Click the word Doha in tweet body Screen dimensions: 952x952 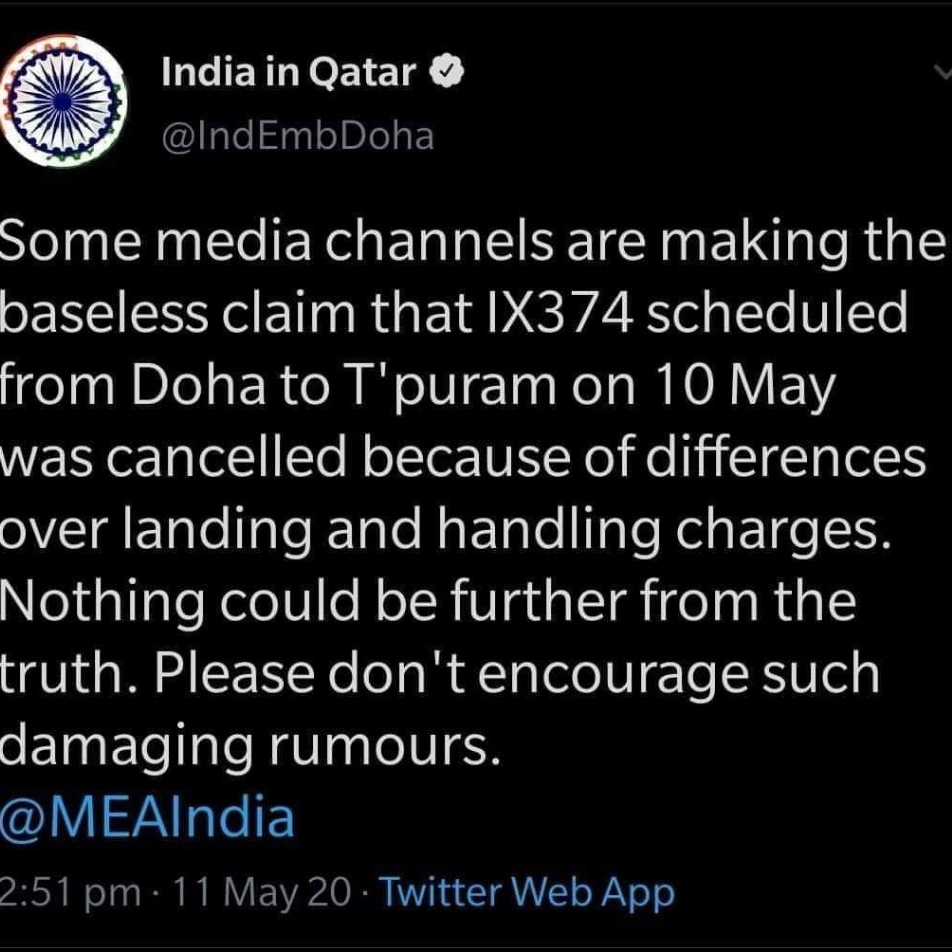(199, 386)
